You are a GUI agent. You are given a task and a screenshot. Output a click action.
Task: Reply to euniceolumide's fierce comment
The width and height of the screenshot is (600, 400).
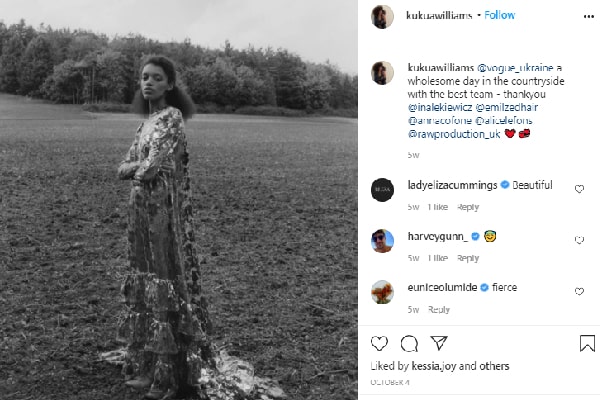pyautogui.click(x=438, y=310)
